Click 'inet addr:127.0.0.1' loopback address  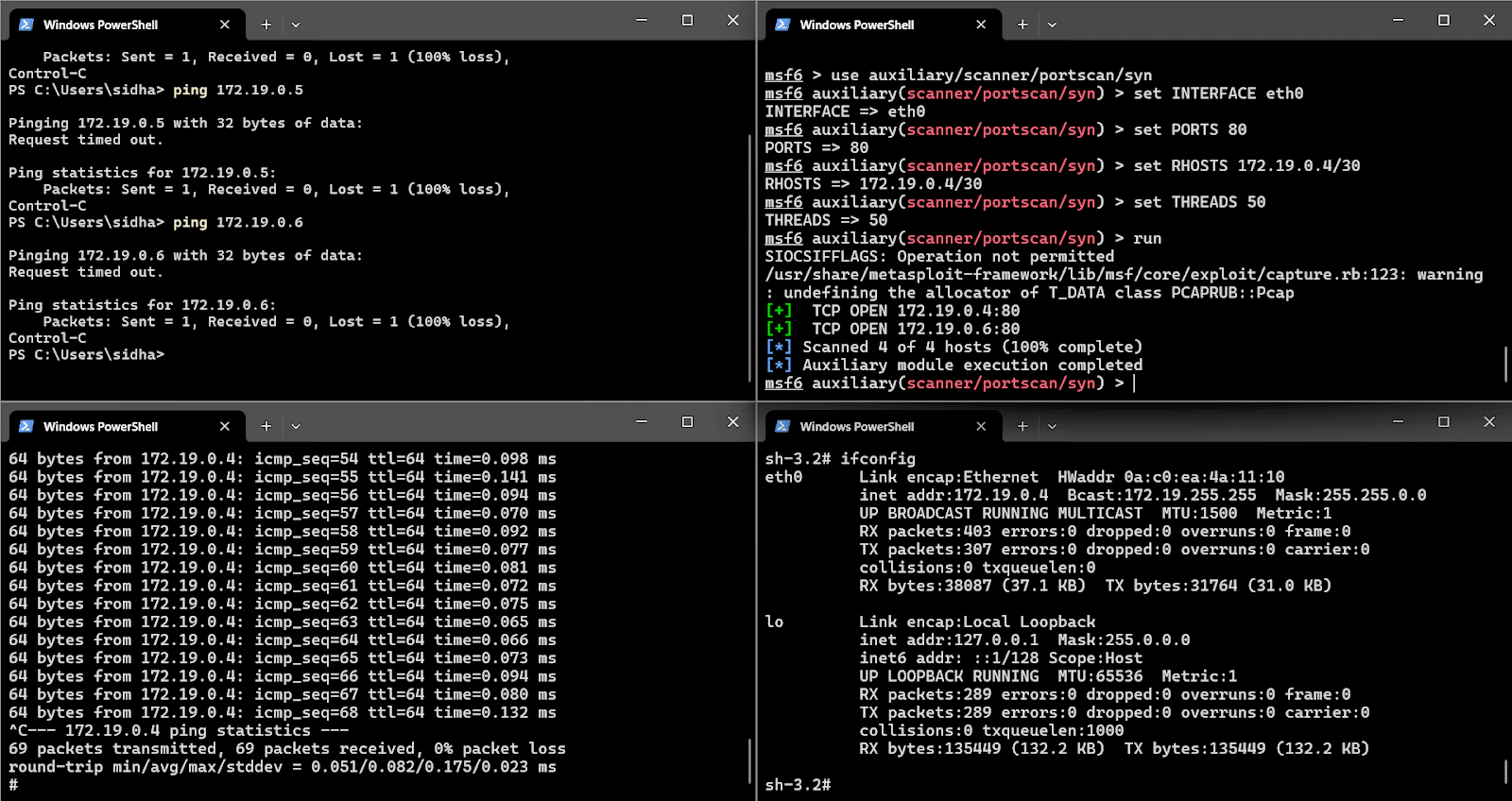(x=949, y=639)
